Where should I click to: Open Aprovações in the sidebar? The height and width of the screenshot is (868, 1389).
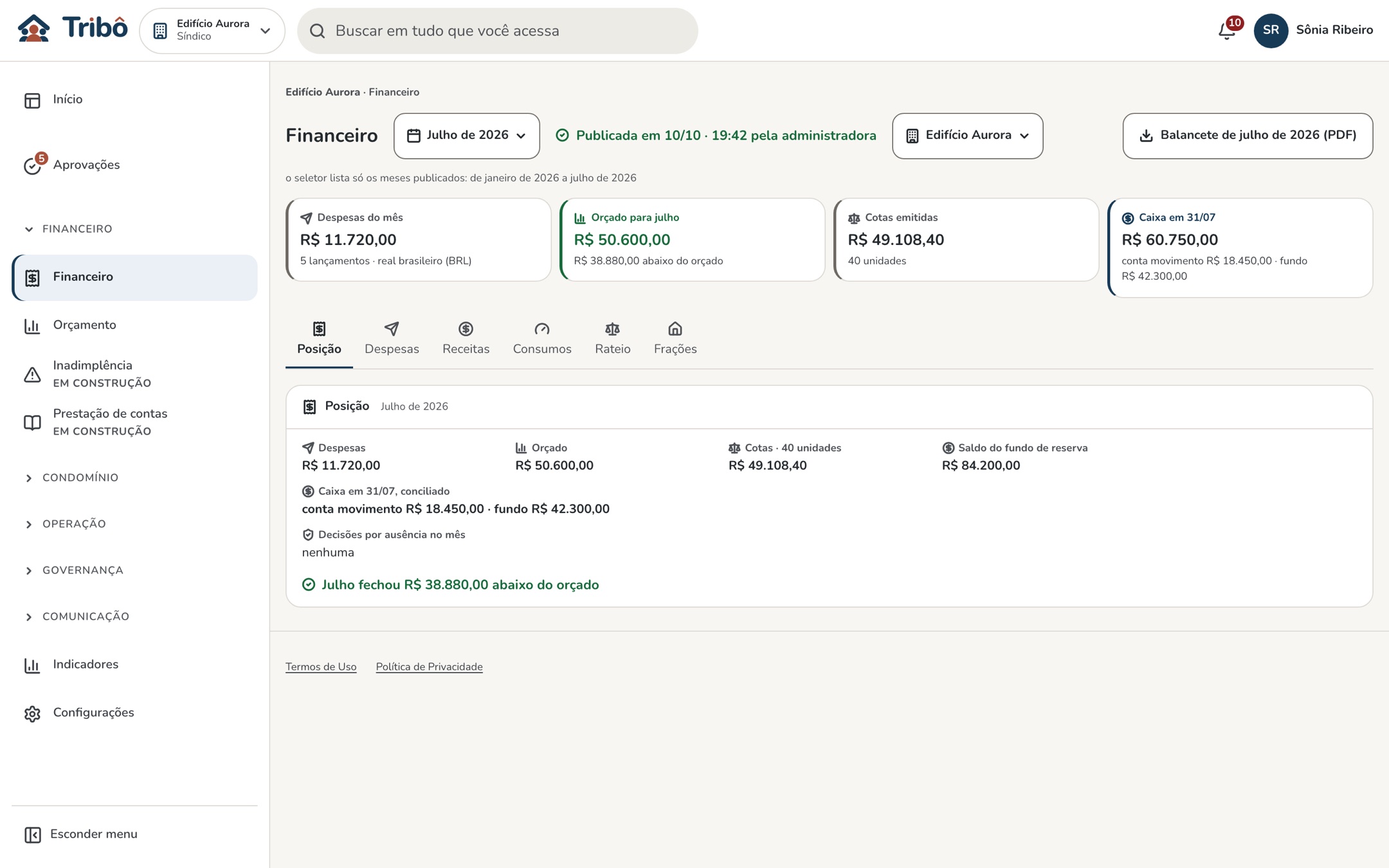coord(134,165)
